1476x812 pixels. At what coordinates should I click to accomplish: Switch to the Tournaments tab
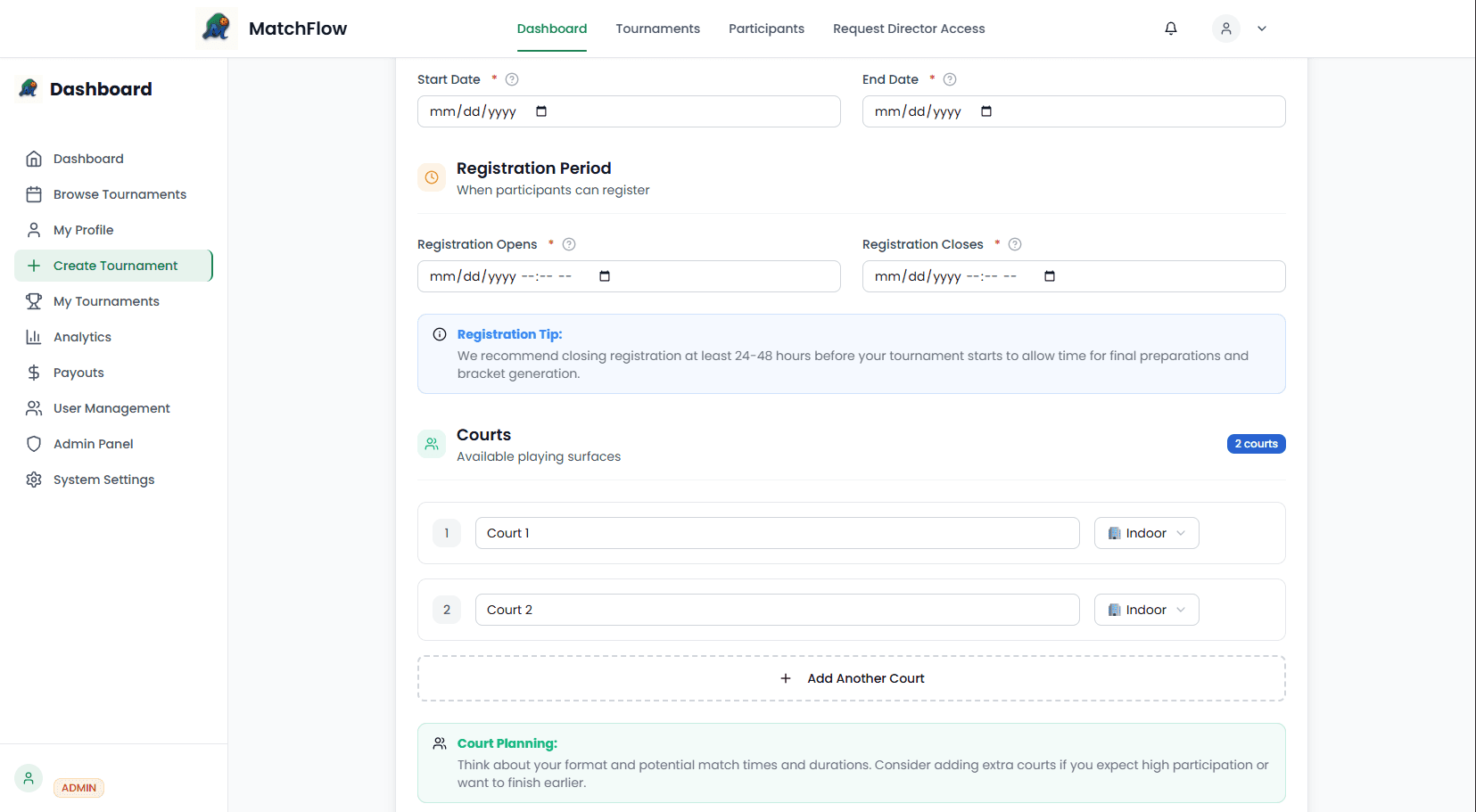pyautogui.click(x=657, y=29)
